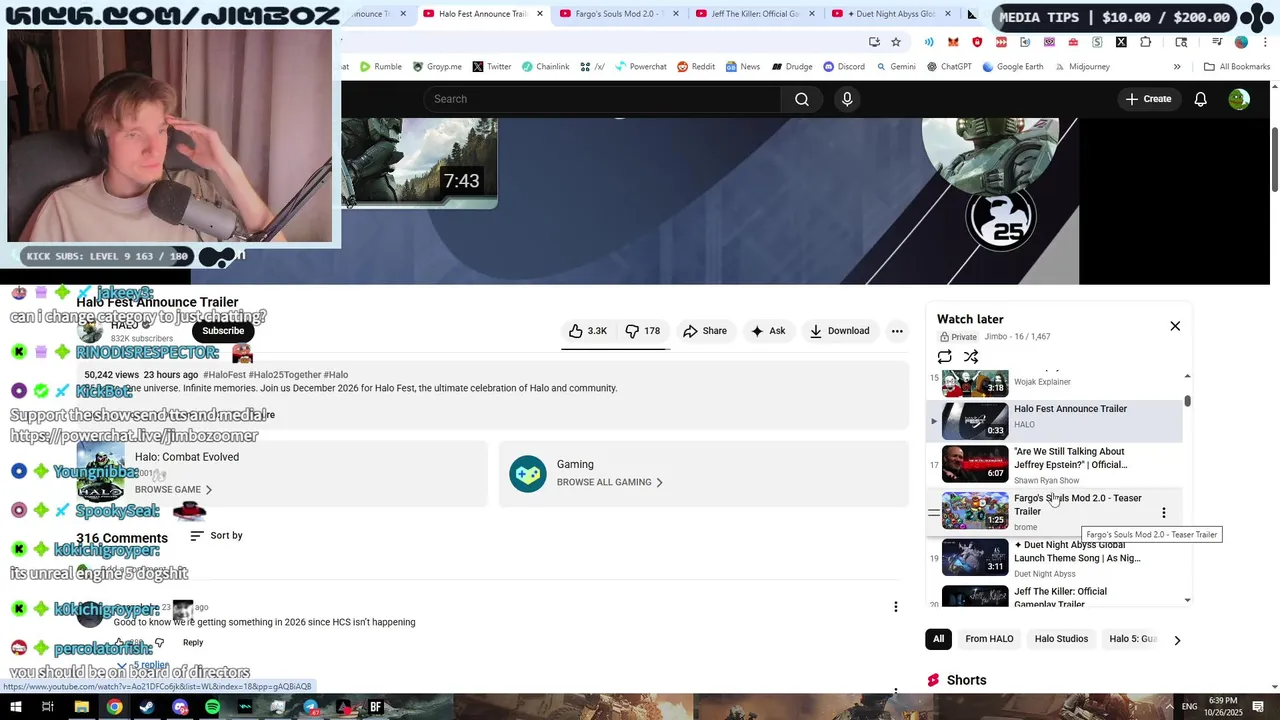The image size is (1280, 720).
Task: Select the All filter chip
Action: point(938,639)
